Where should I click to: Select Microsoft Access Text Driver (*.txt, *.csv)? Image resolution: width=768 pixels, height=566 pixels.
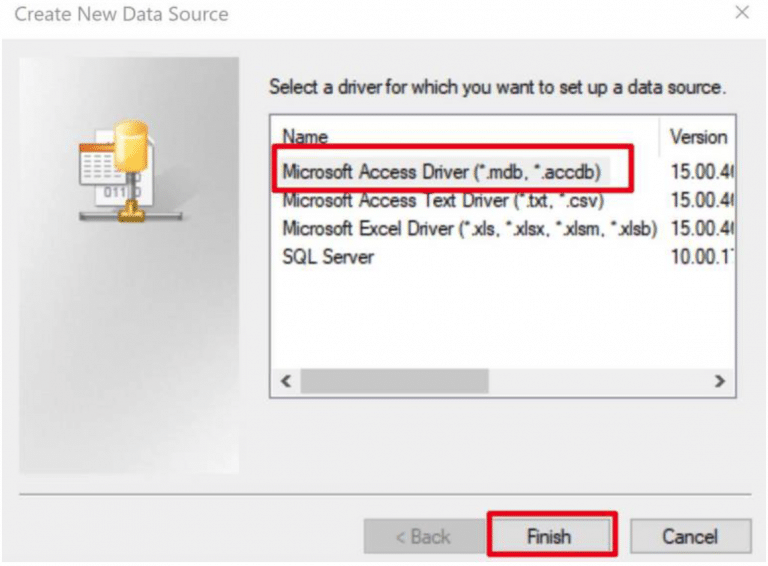pyautogui.click(x=443, y=200)
